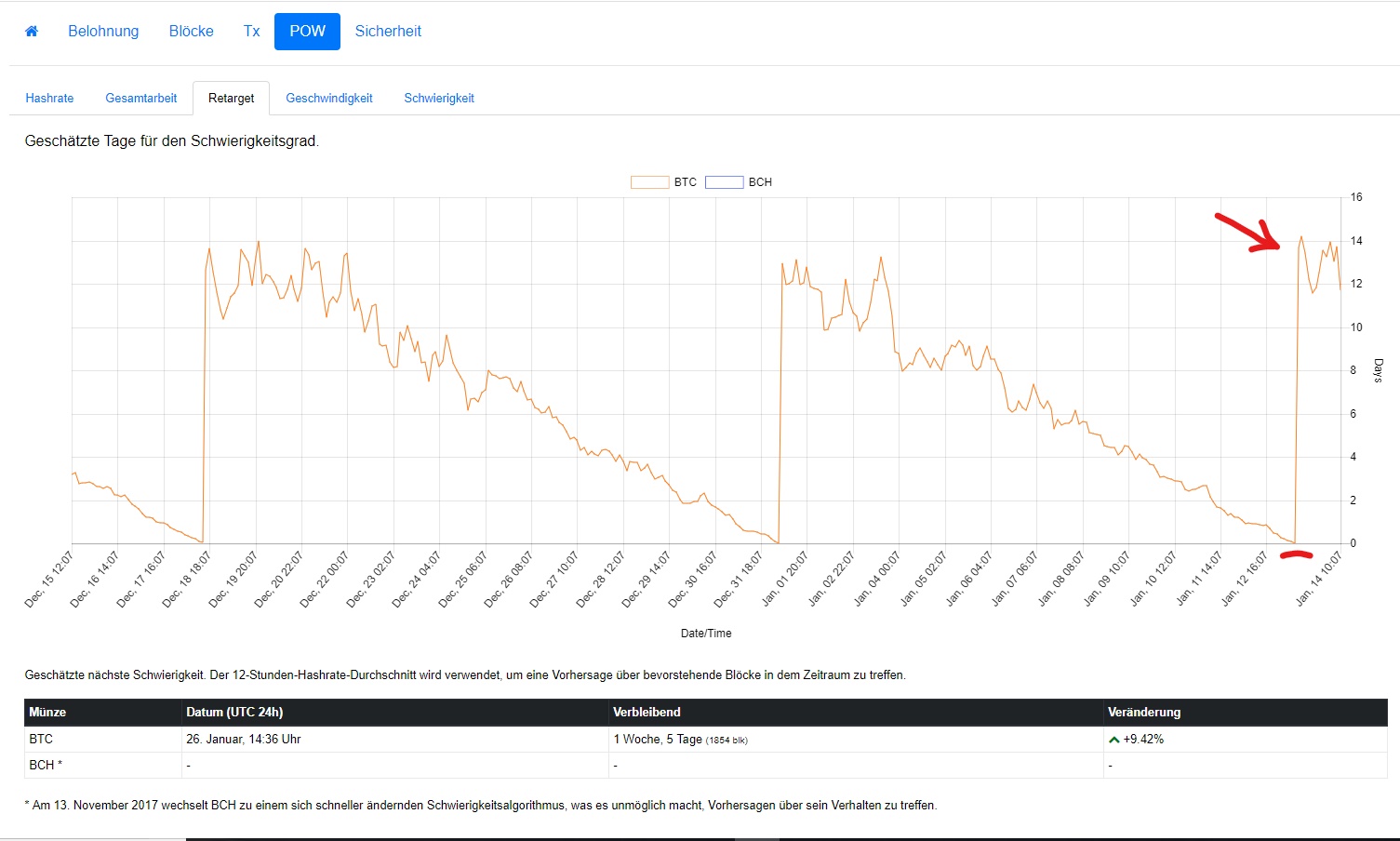Click the blue BCH legend color box
Screen dimensions: 1400x841
tap(724, 182)
